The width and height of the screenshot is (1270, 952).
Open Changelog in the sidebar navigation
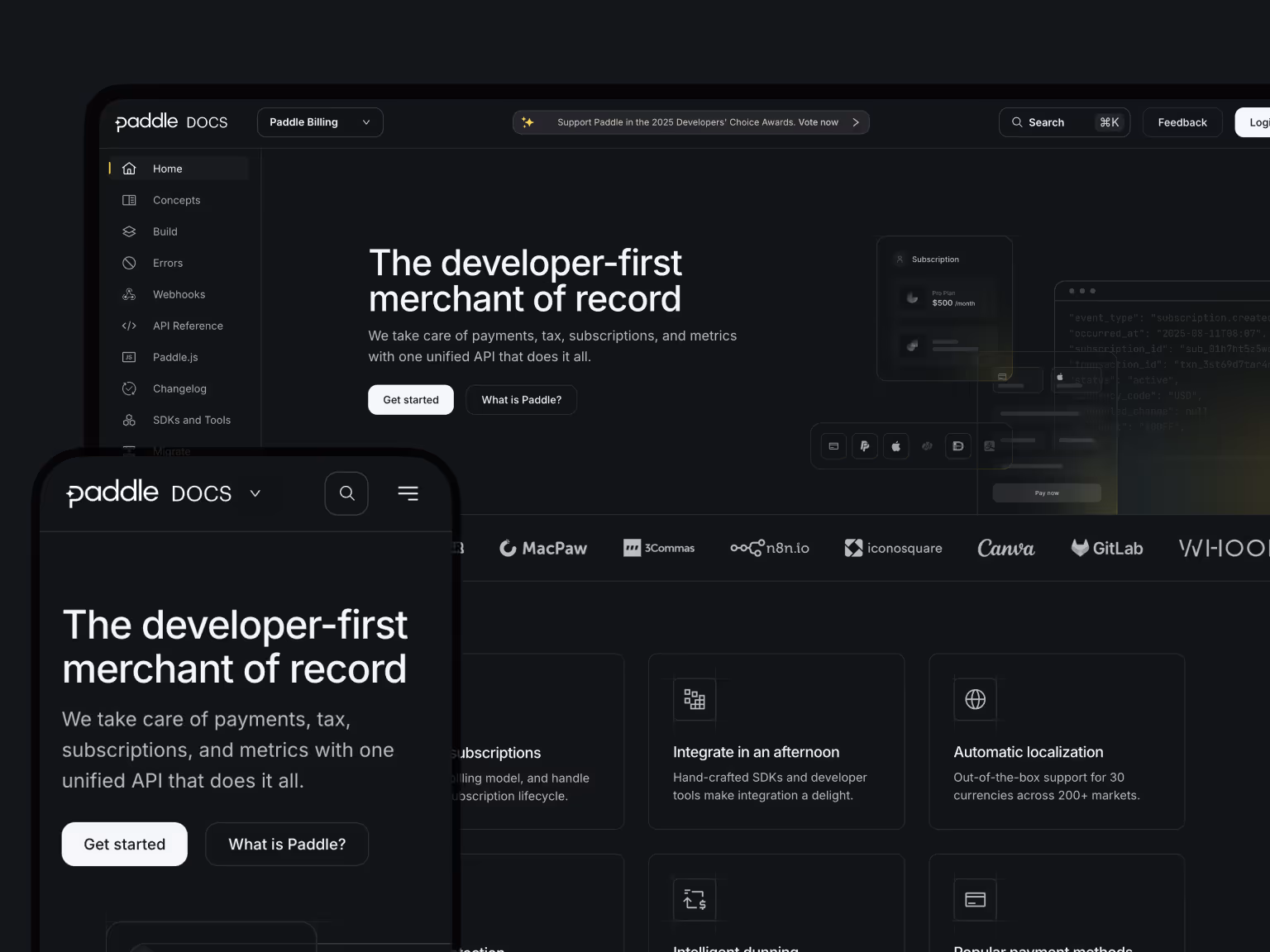coord(178,388)
